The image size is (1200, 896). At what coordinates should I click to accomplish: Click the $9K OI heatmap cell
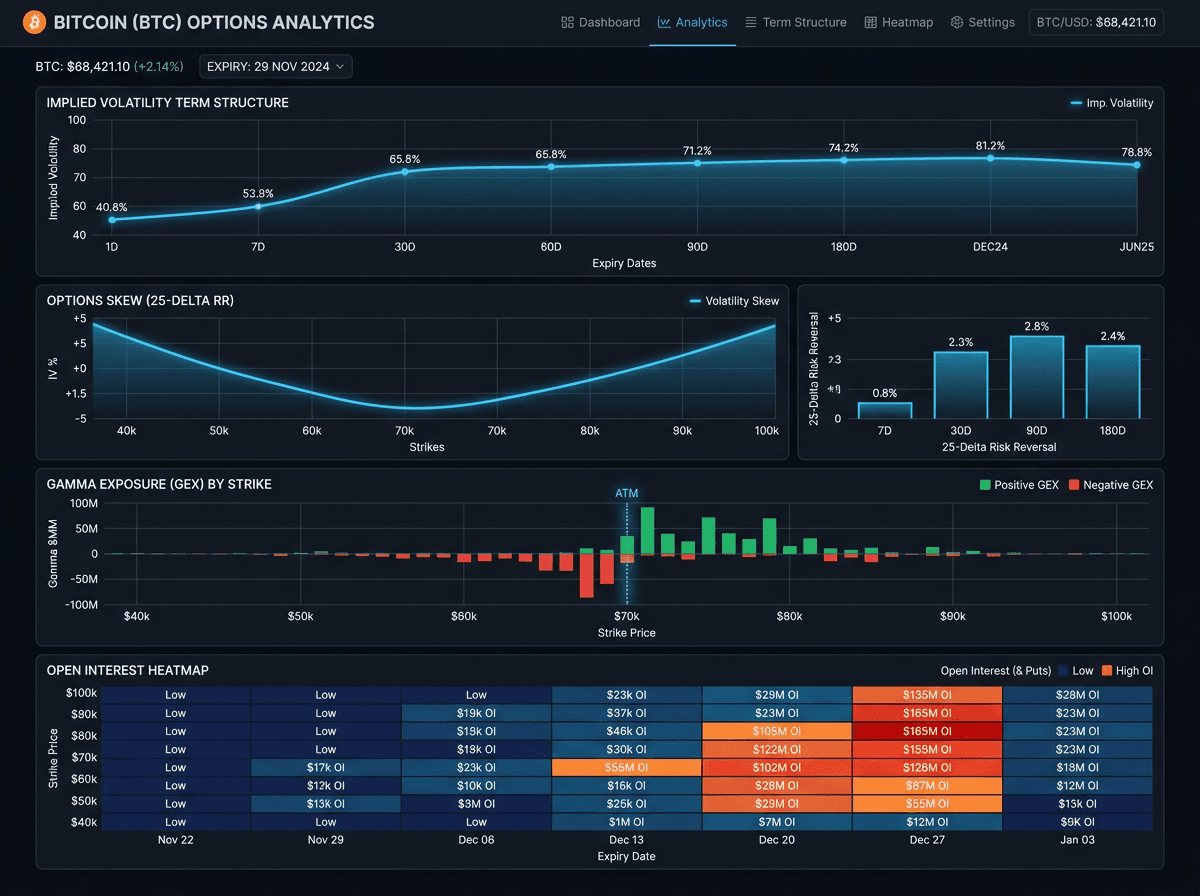pyautogui.click(x=1078, y=822)
